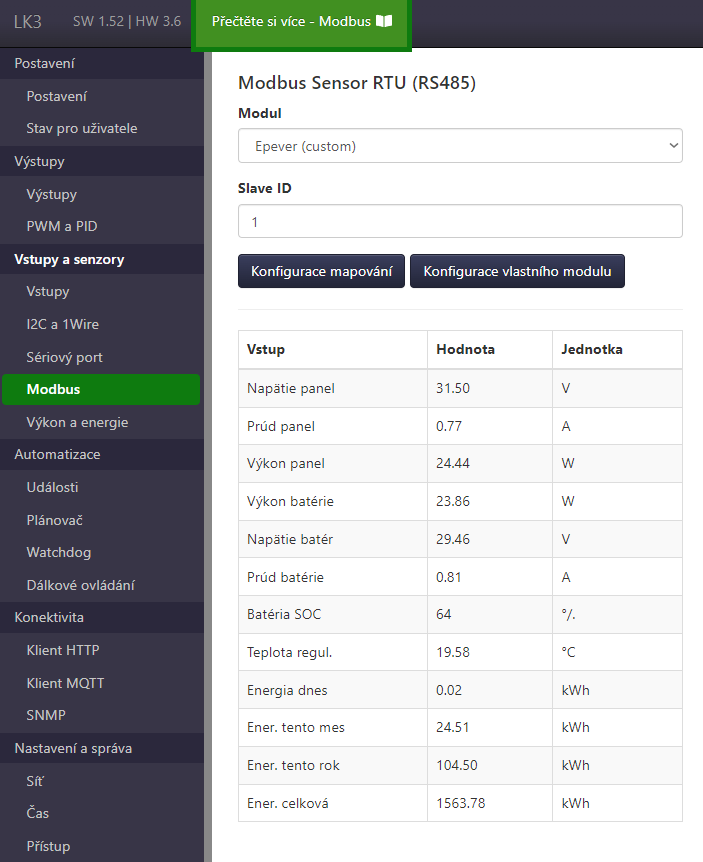
Task: Navigate to SNMP settings
Action: pos(46,715)
